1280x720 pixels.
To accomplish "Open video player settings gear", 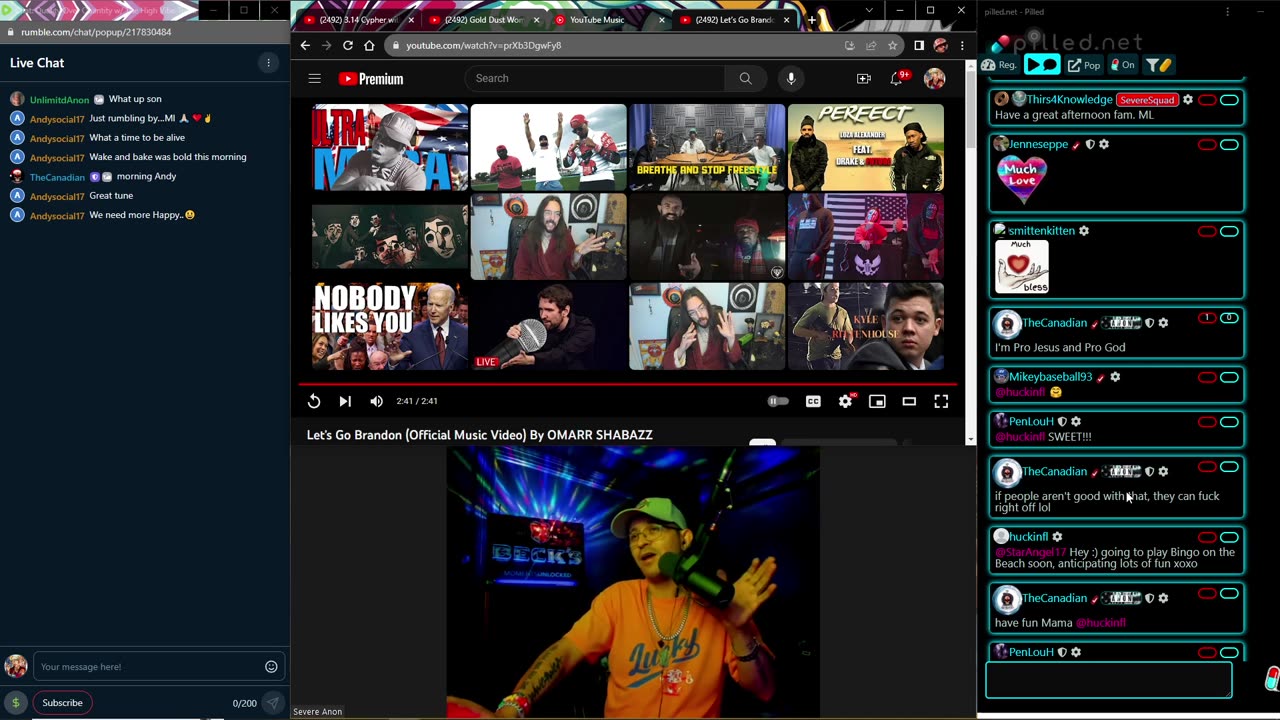I will coord(845,401).
